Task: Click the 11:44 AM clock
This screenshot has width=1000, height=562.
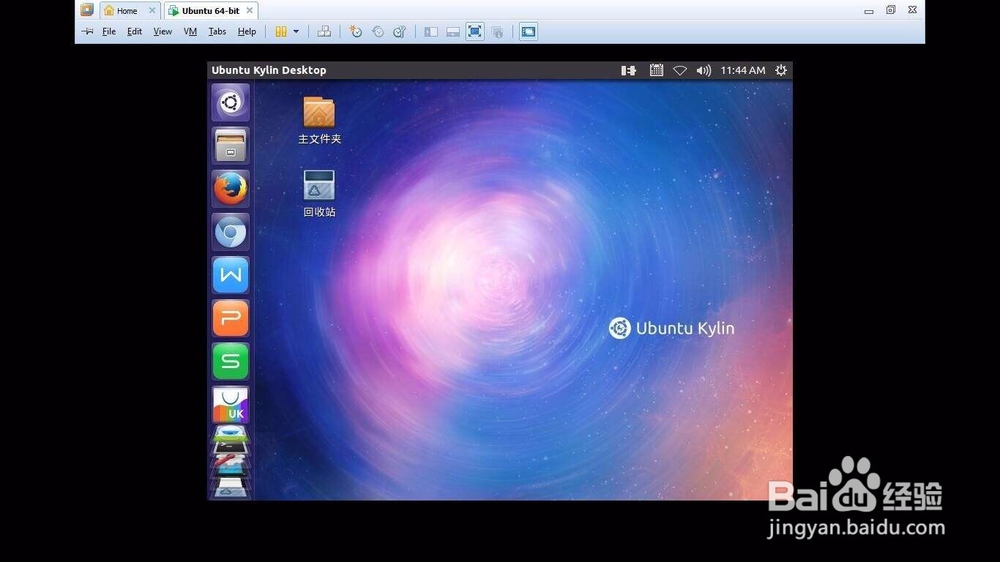Action: (x=742, y=70)
